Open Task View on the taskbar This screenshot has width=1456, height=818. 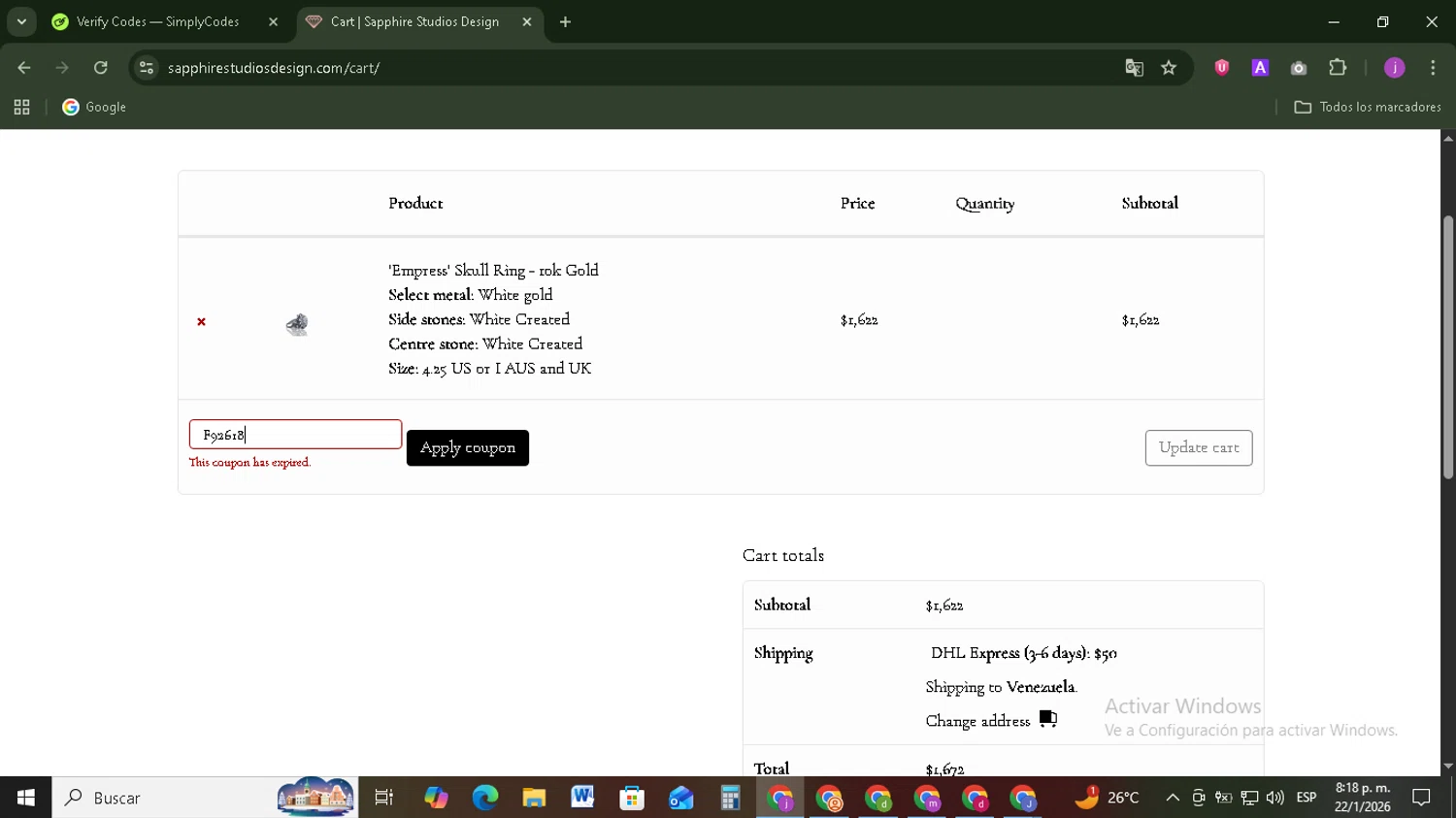(x=384, y=798)
